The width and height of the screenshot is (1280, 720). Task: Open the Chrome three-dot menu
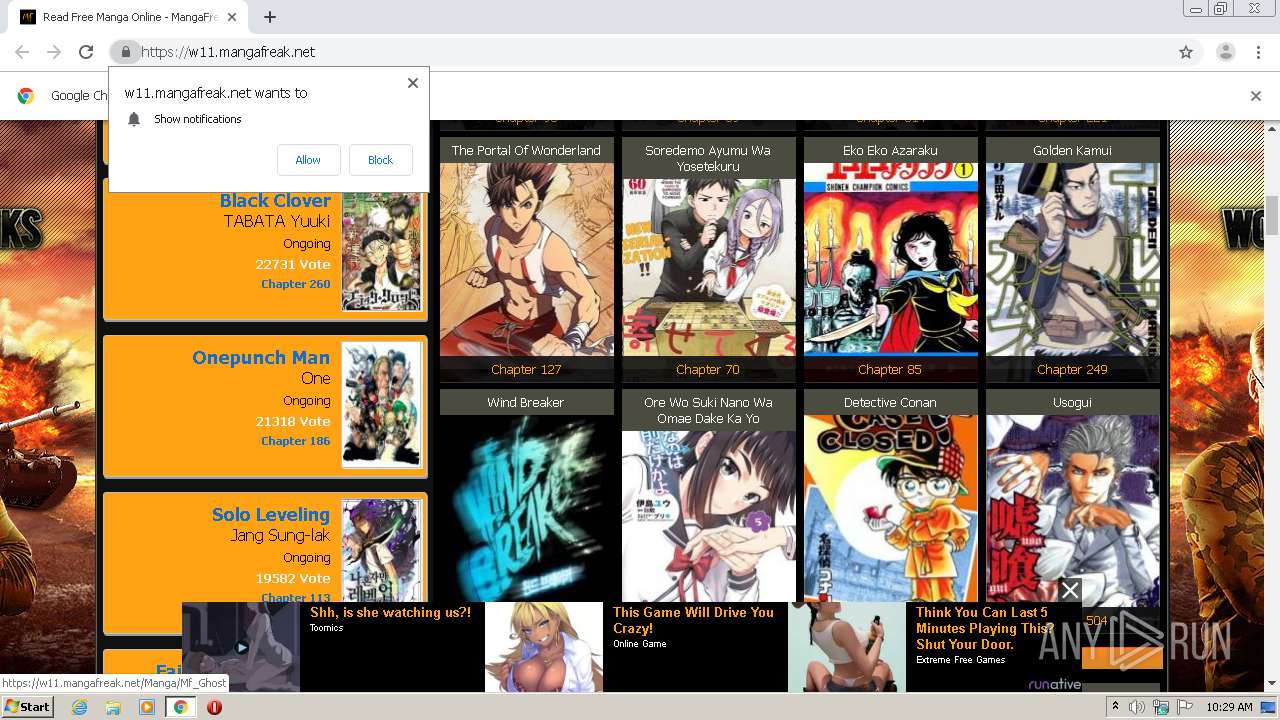(x=1258, y=52)
